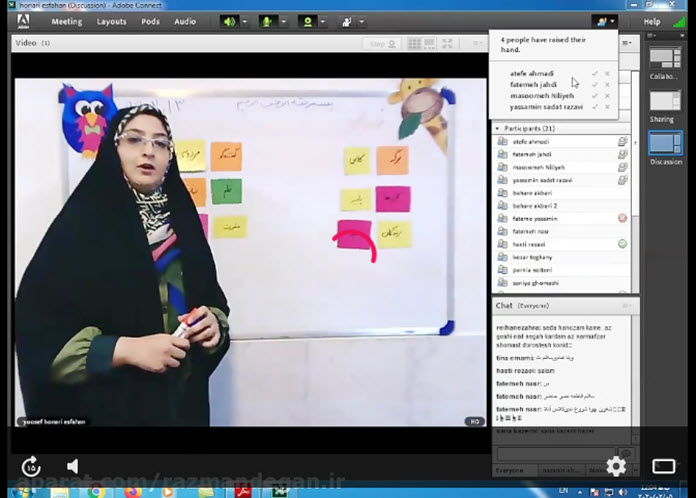The image size is (696, 498).
Task: Decline yassamin sadat razavi's raised hand
Action: [x=607, y=107]
